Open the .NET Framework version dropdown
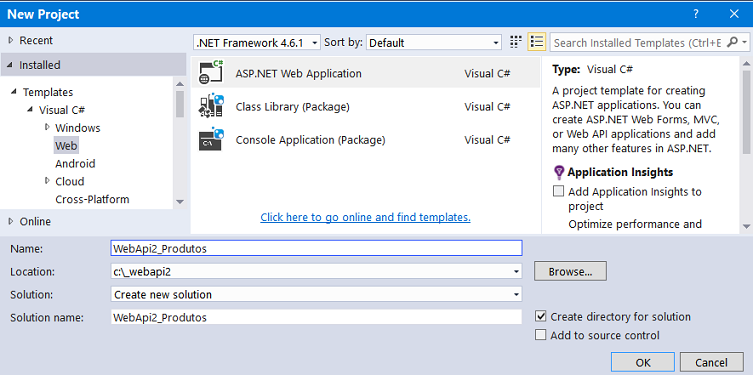The width and height of the screenshot is (753, 375). 257,43
